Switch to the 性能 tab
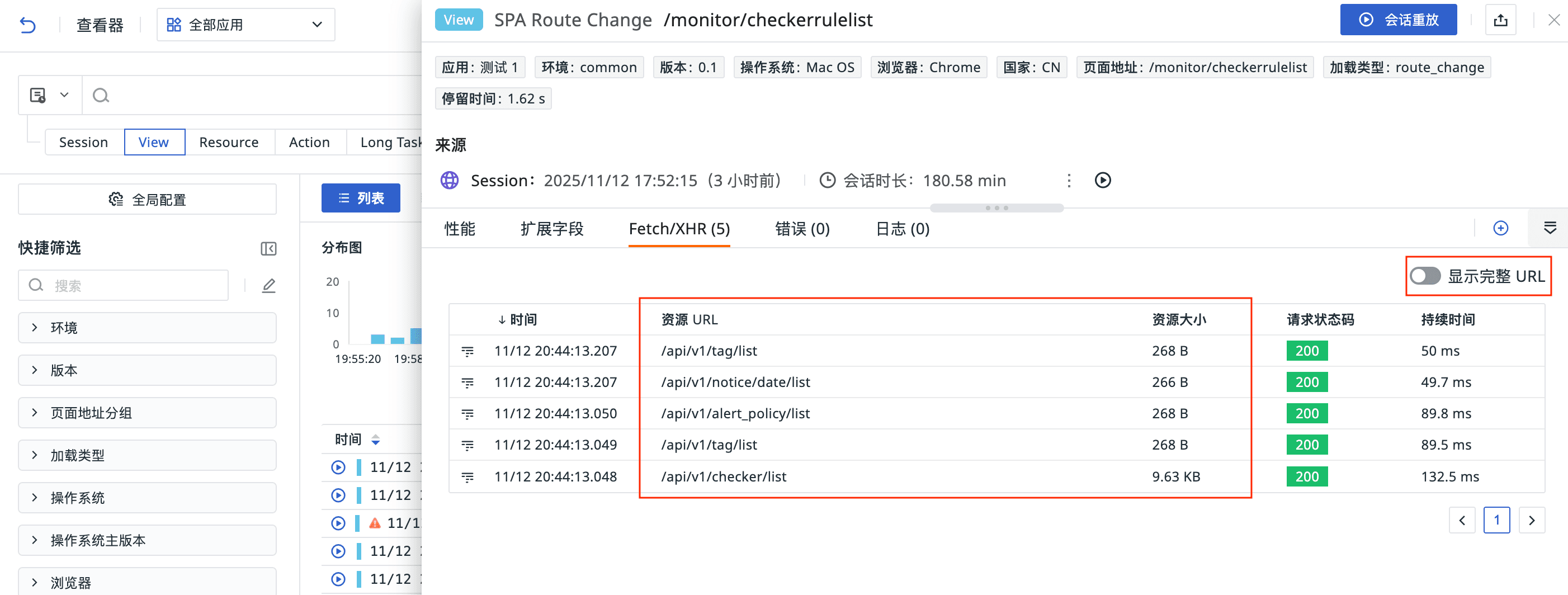This screenshot has width=1568, height=595. pyautogui.click(x=460, y=229)
